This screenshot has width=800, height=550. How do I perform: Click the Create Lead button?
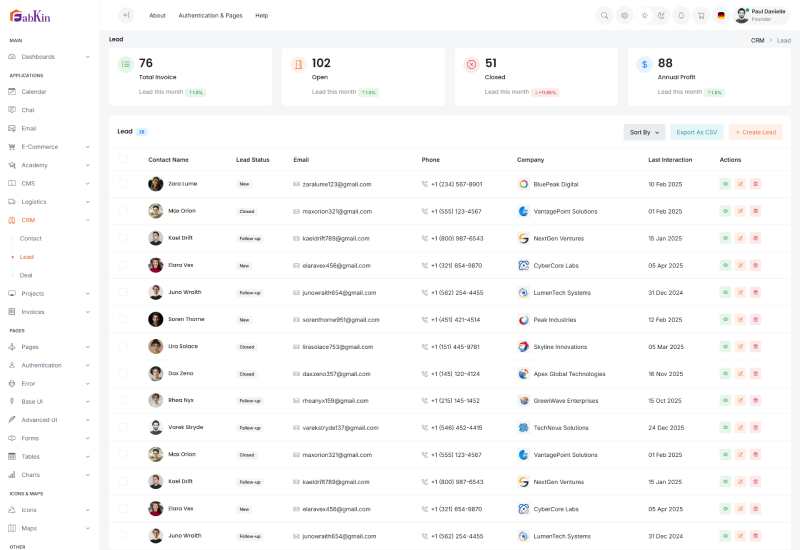tap(755, 132)
